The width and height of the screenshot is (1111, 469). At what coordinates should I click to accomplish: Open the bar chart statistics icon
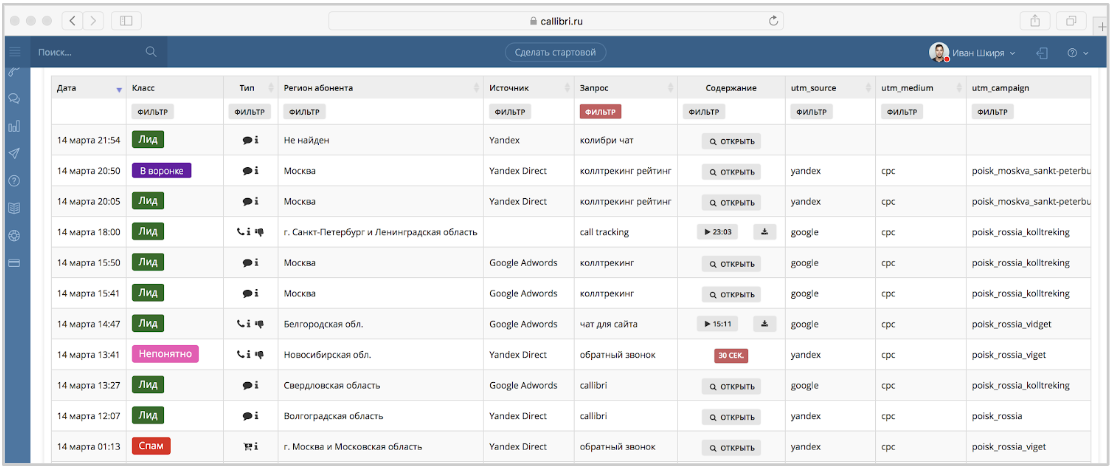(14, 126)
